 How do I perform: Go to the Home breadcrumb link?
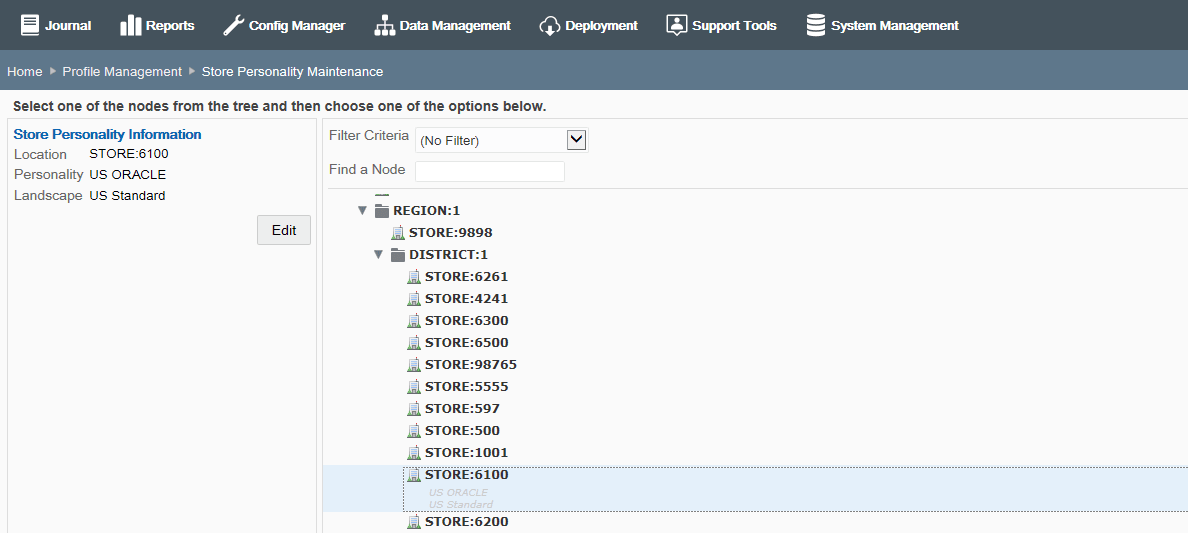24,71
